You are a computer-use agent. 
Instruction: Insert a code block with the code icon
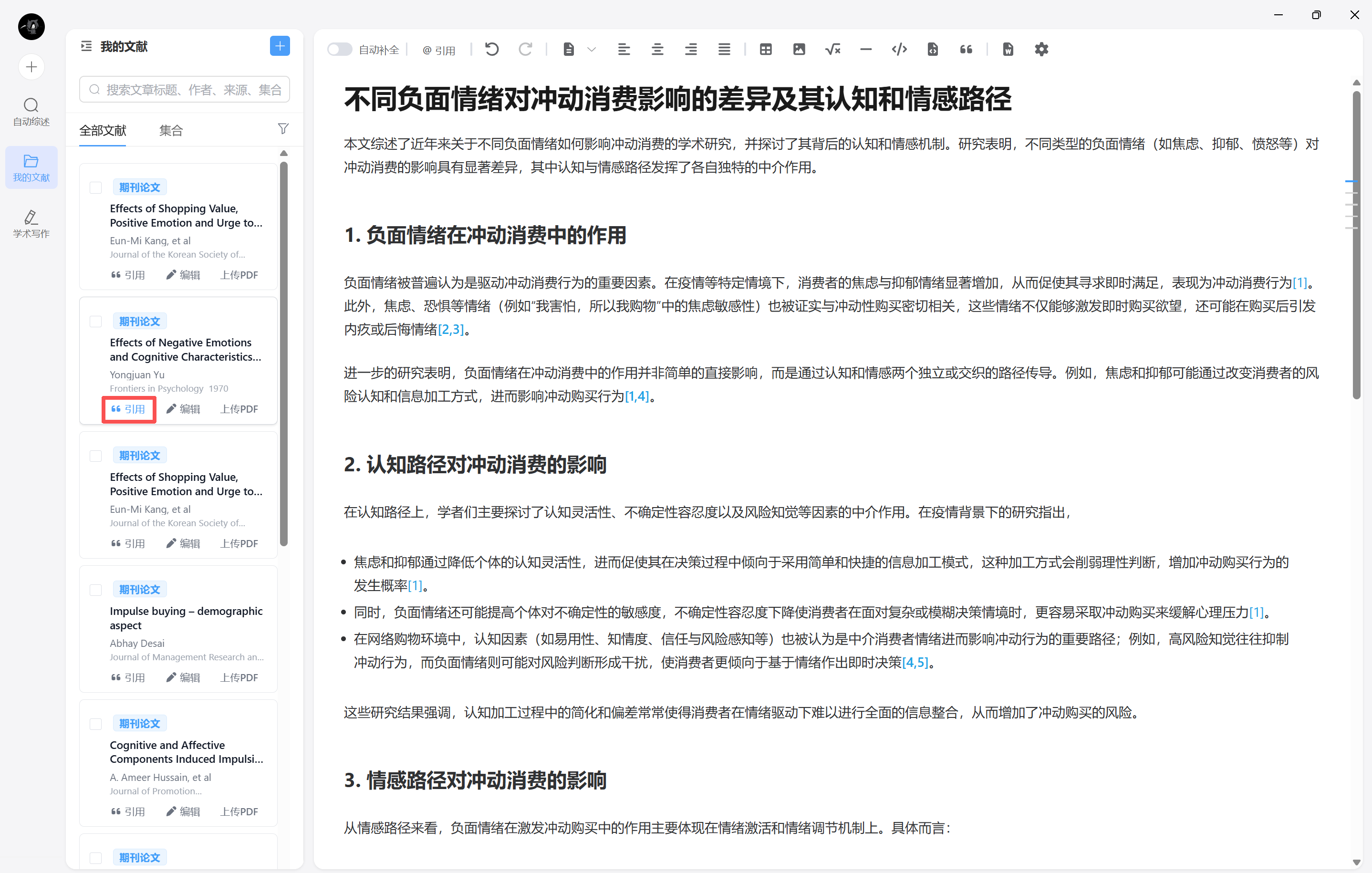point(899,50)
